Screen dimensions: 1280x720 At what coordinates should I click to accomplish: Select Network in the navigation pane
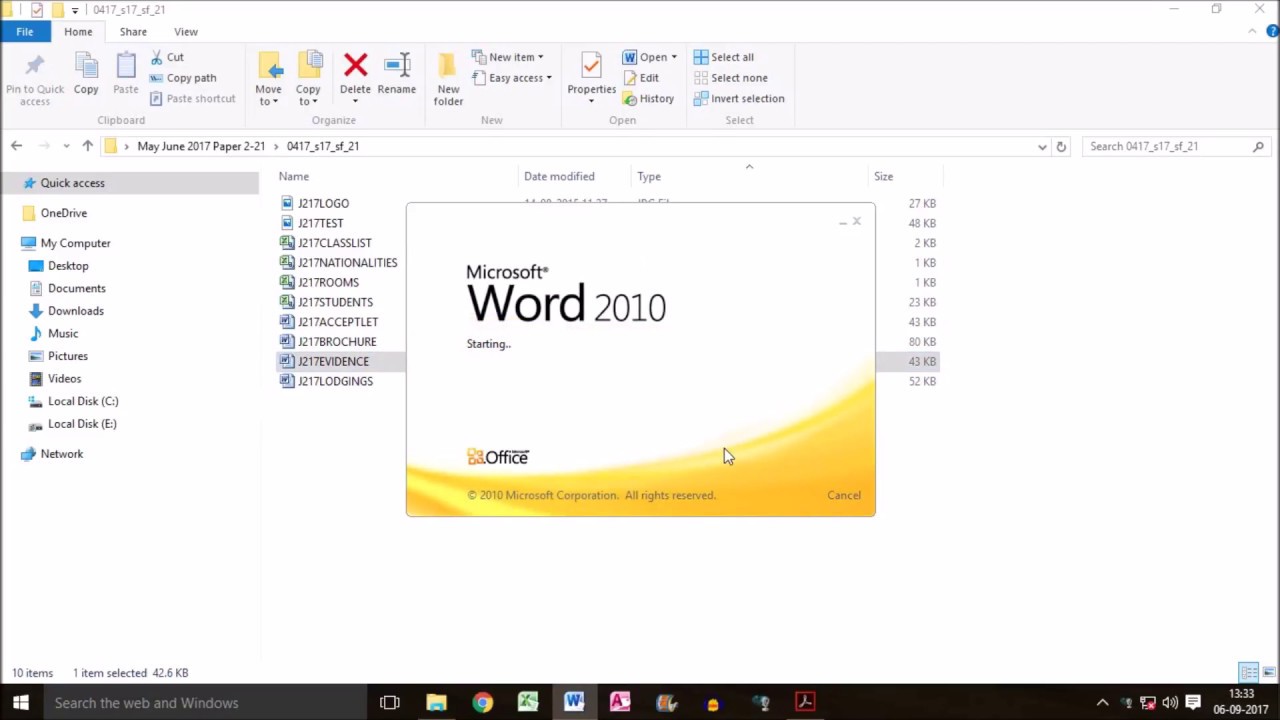tap(62, 454)
